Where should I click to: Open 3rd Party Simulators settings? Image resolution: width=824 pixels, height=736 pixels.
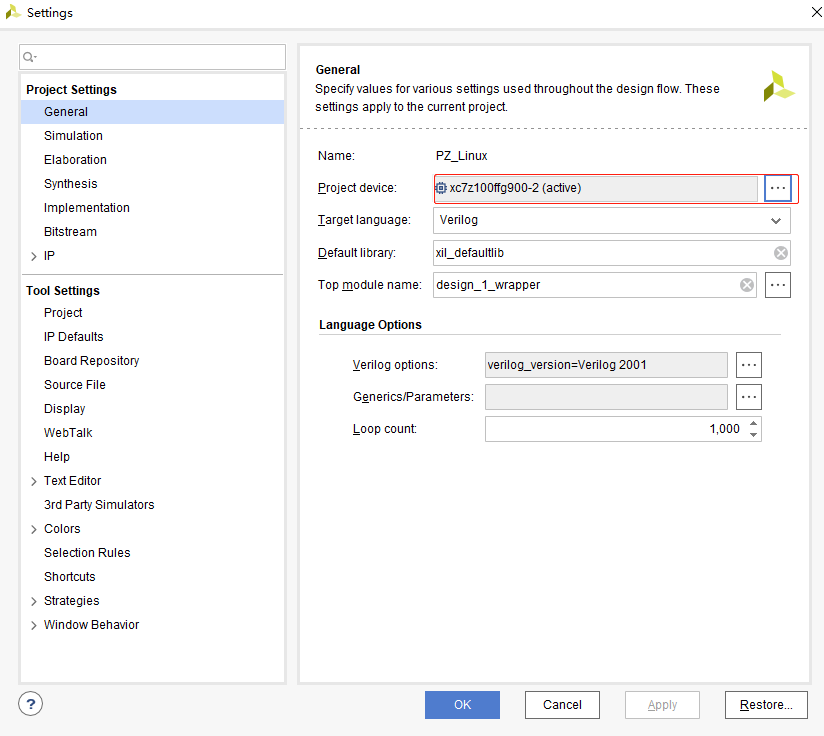pyautogui.click(x=99, y=505)
